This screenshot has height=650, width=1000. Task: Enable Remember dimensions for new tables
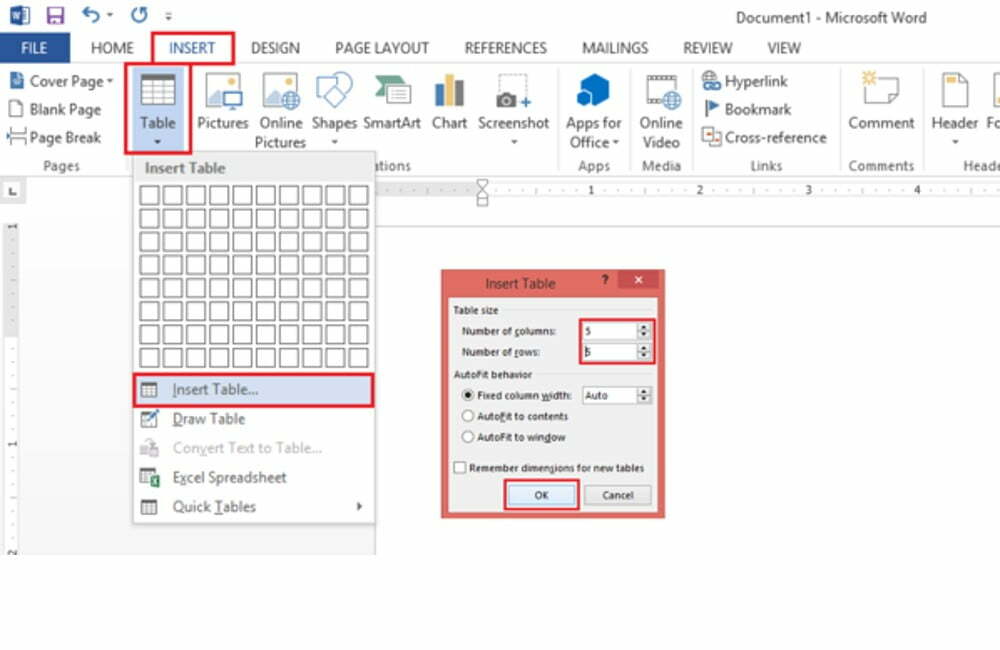[x=460, y=468]
